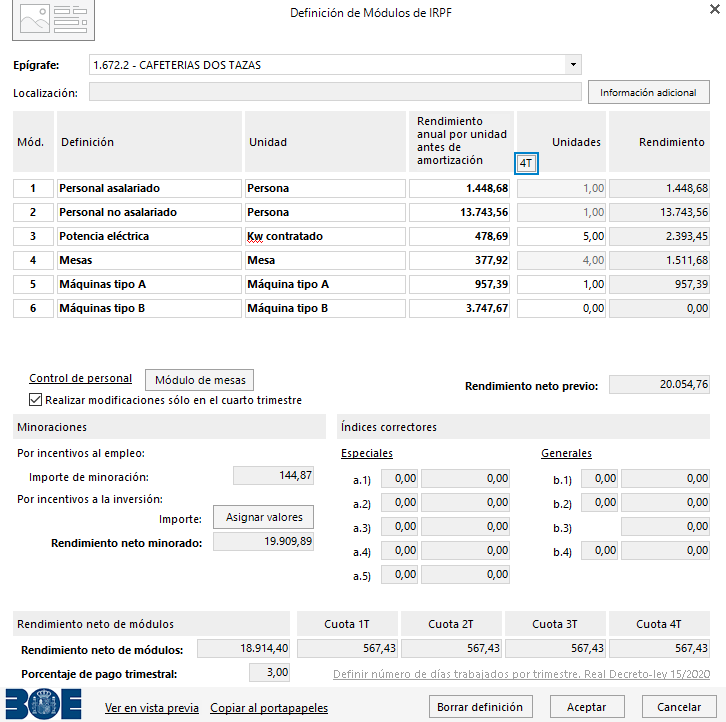Click the Mód. number 6 cell
This screenshot has height=722, width=726.
(x=33, y=308)
